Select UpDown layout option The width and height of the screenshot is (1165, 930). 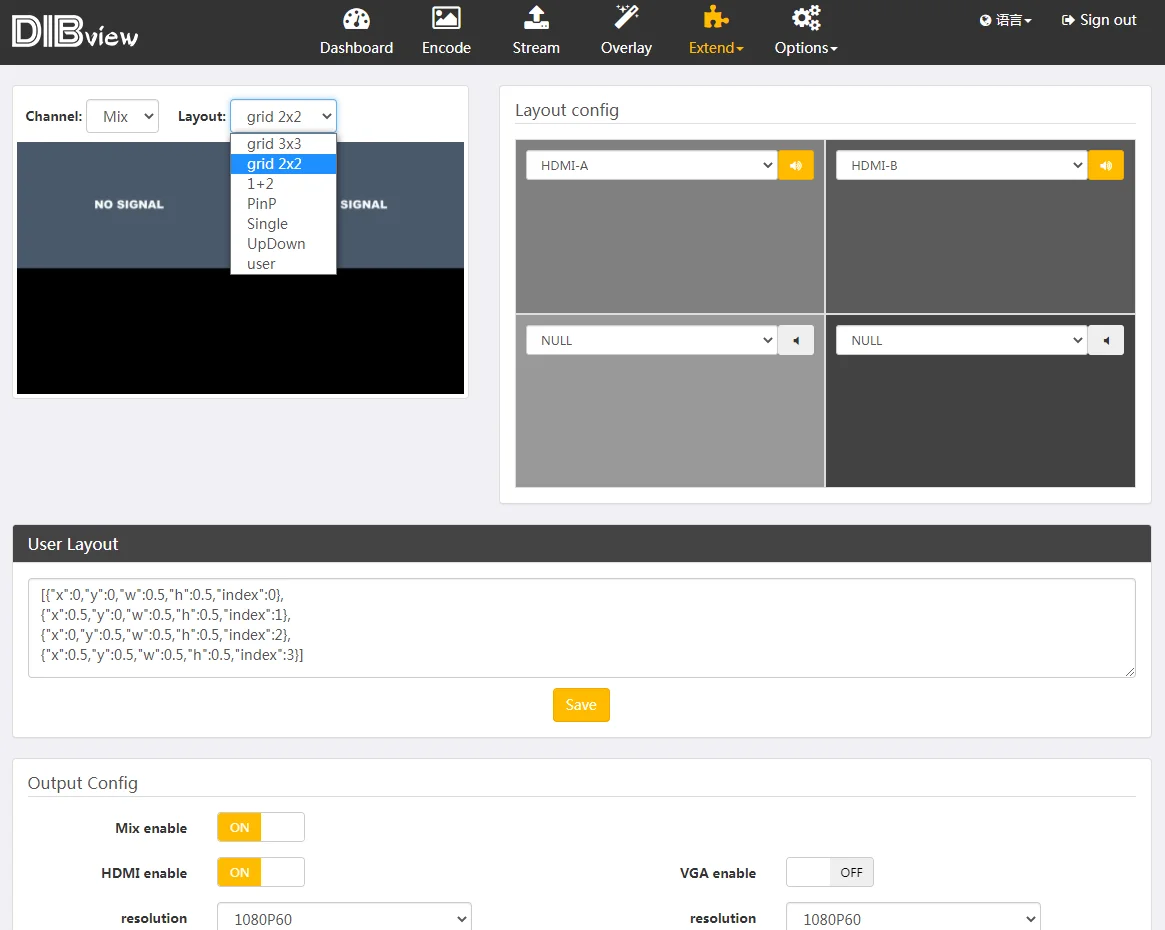tap(283, 244)
